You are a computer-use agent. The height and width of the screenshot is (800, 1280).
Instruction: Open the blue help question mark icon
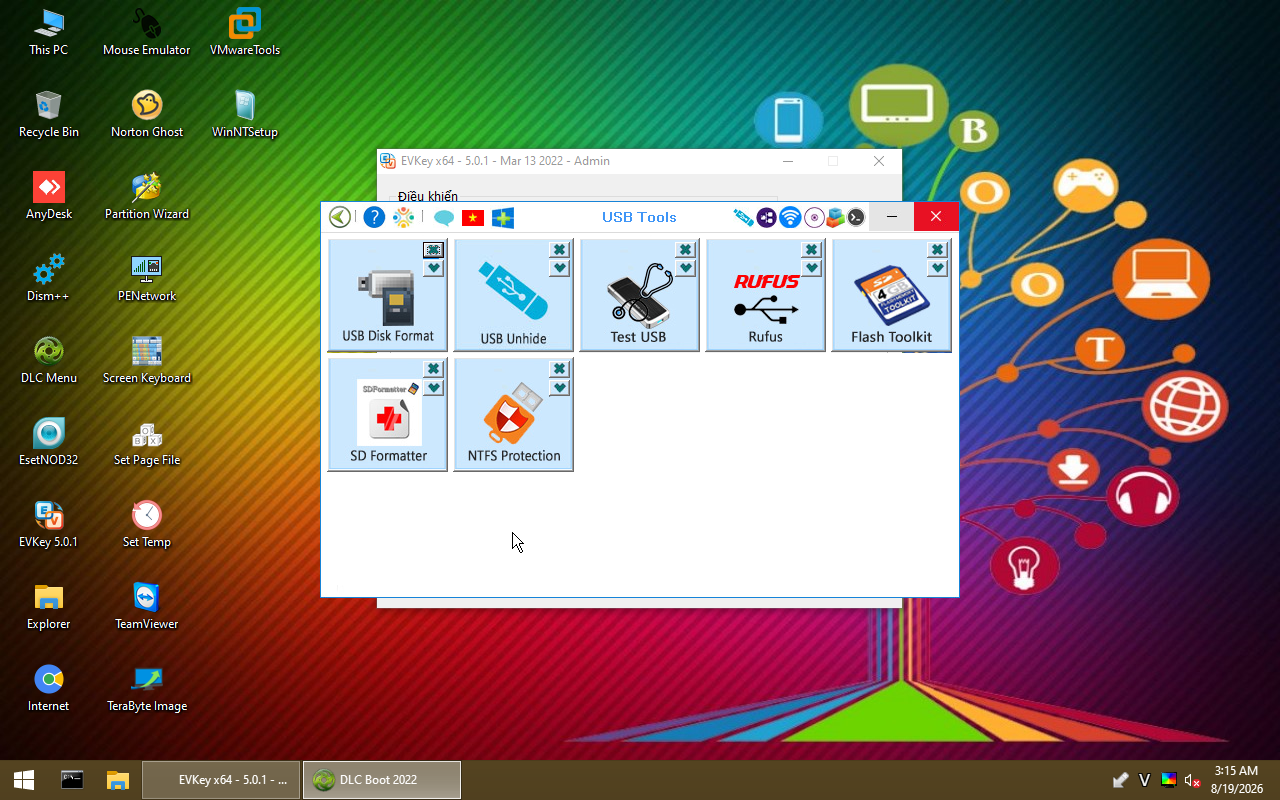374,217
